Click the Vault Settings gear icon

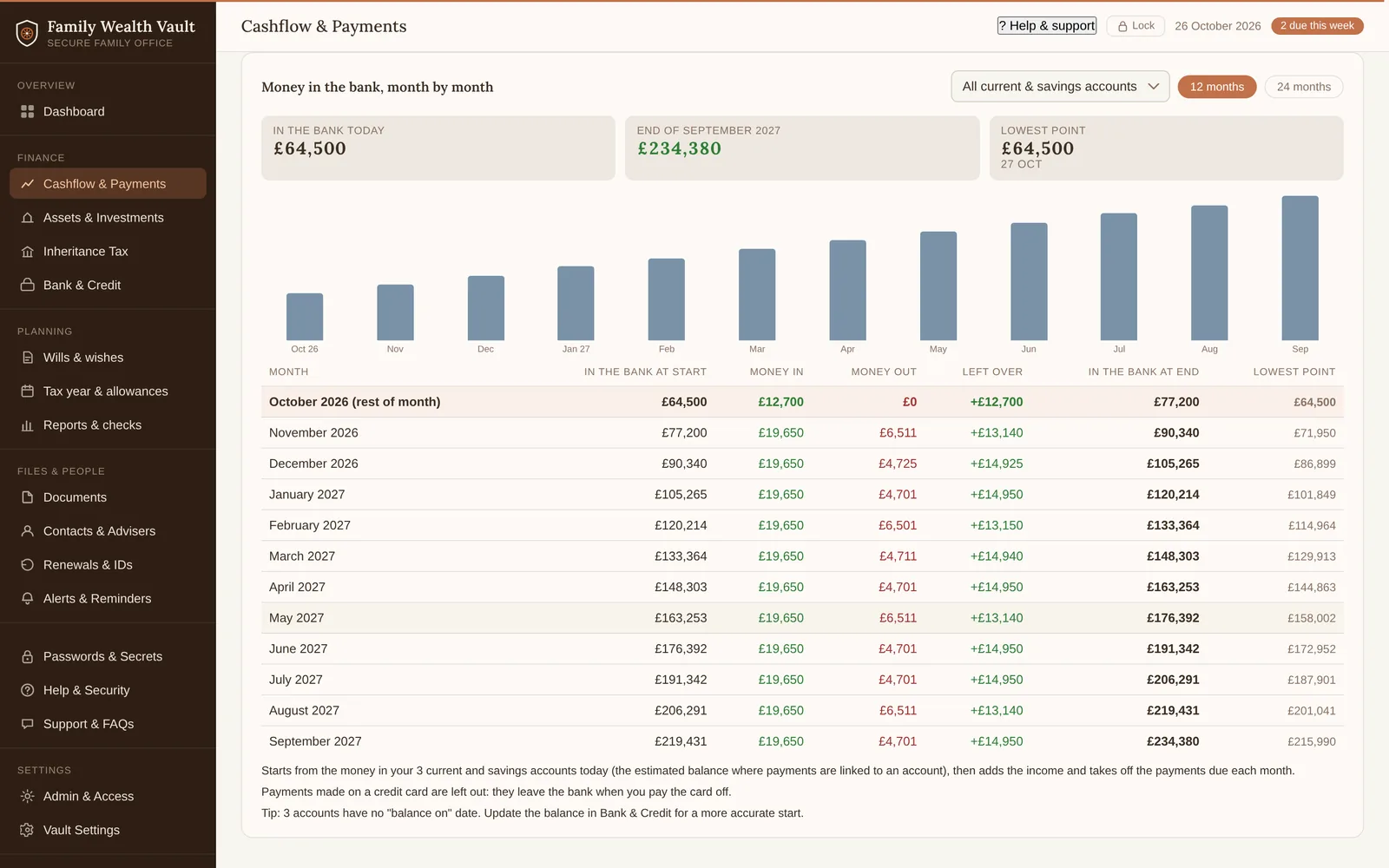pos(28,831)
